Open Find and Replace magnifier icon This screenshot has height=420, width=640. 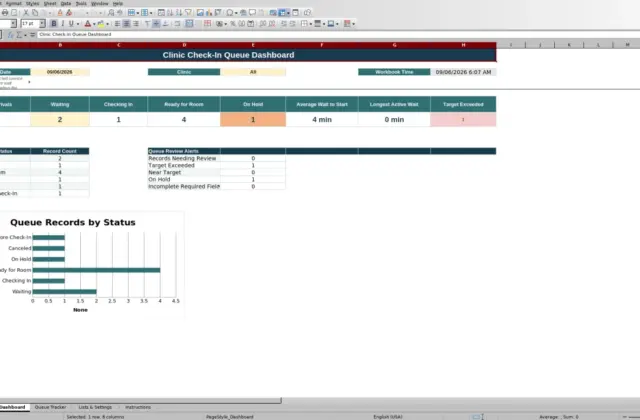click(111, 13)
